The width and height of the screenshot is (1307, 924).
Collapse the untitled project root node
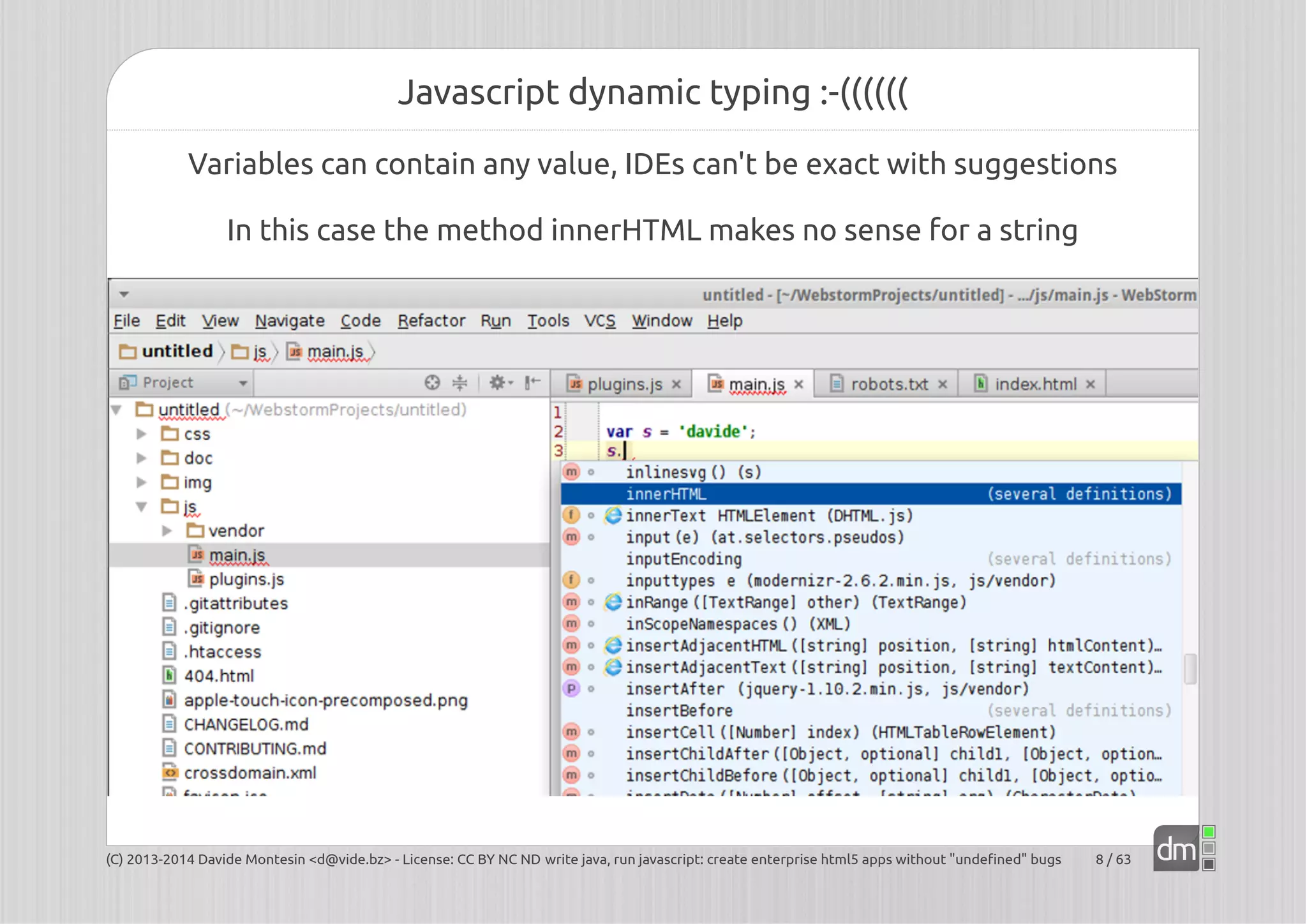[116, 410]
